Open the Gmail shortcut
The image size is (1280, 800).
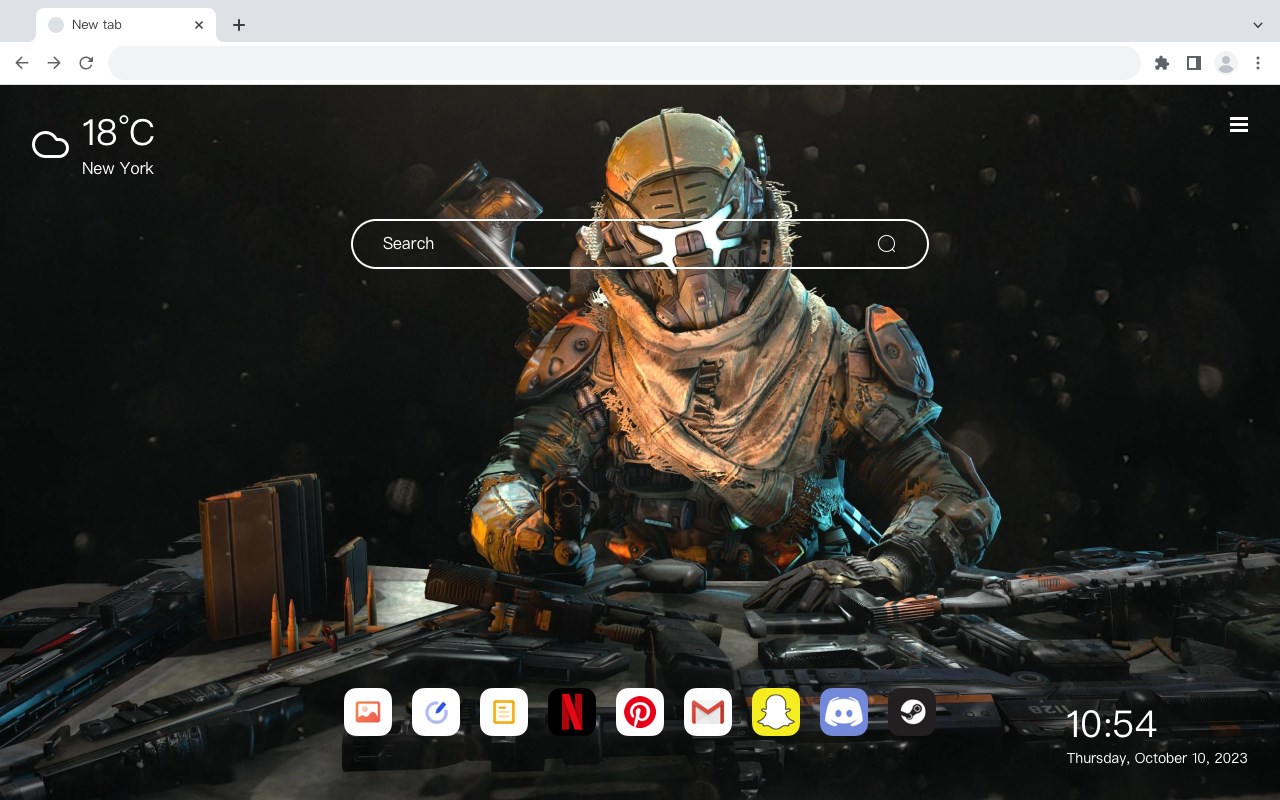(x=708, y=712)
